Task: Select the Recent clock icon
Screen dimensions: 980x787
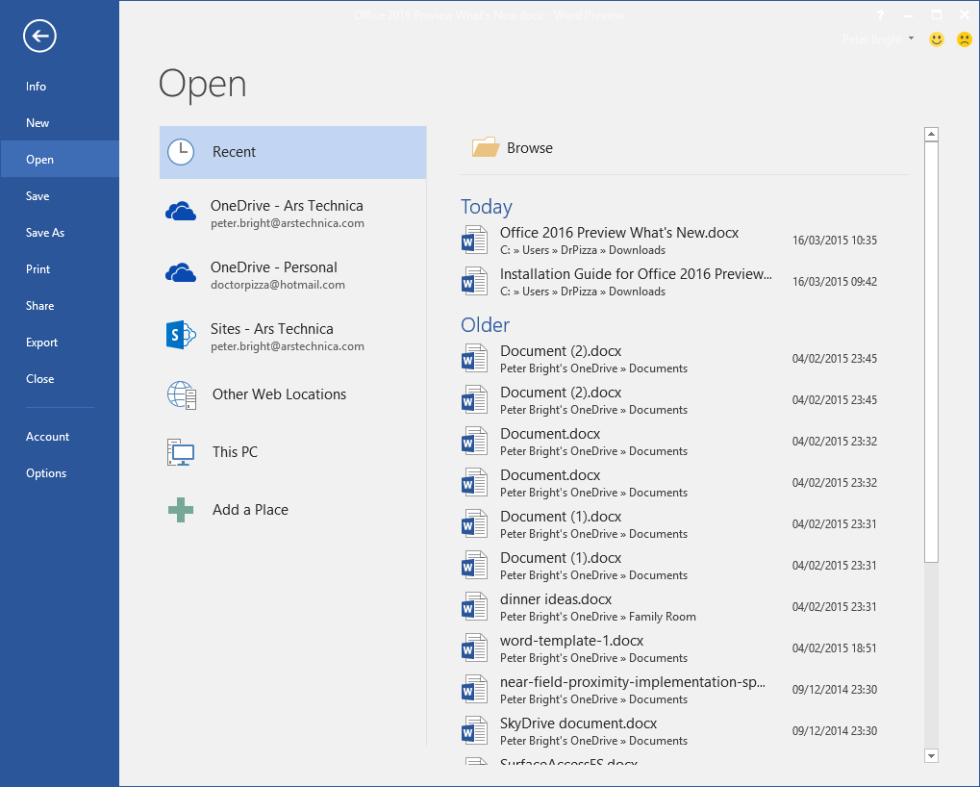Action: [x=181, y=152]
